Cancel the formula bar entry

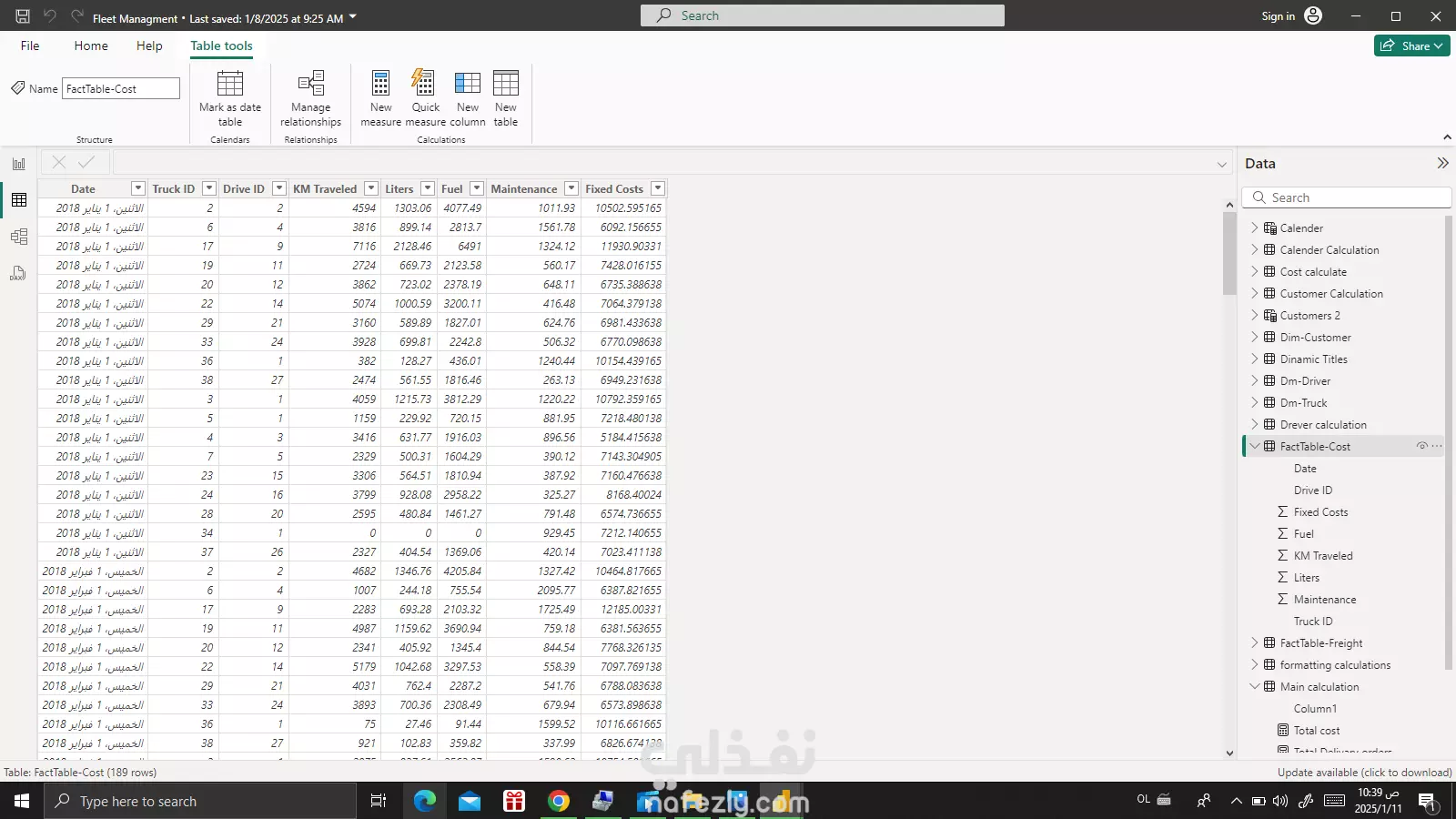tap(59, 162)
